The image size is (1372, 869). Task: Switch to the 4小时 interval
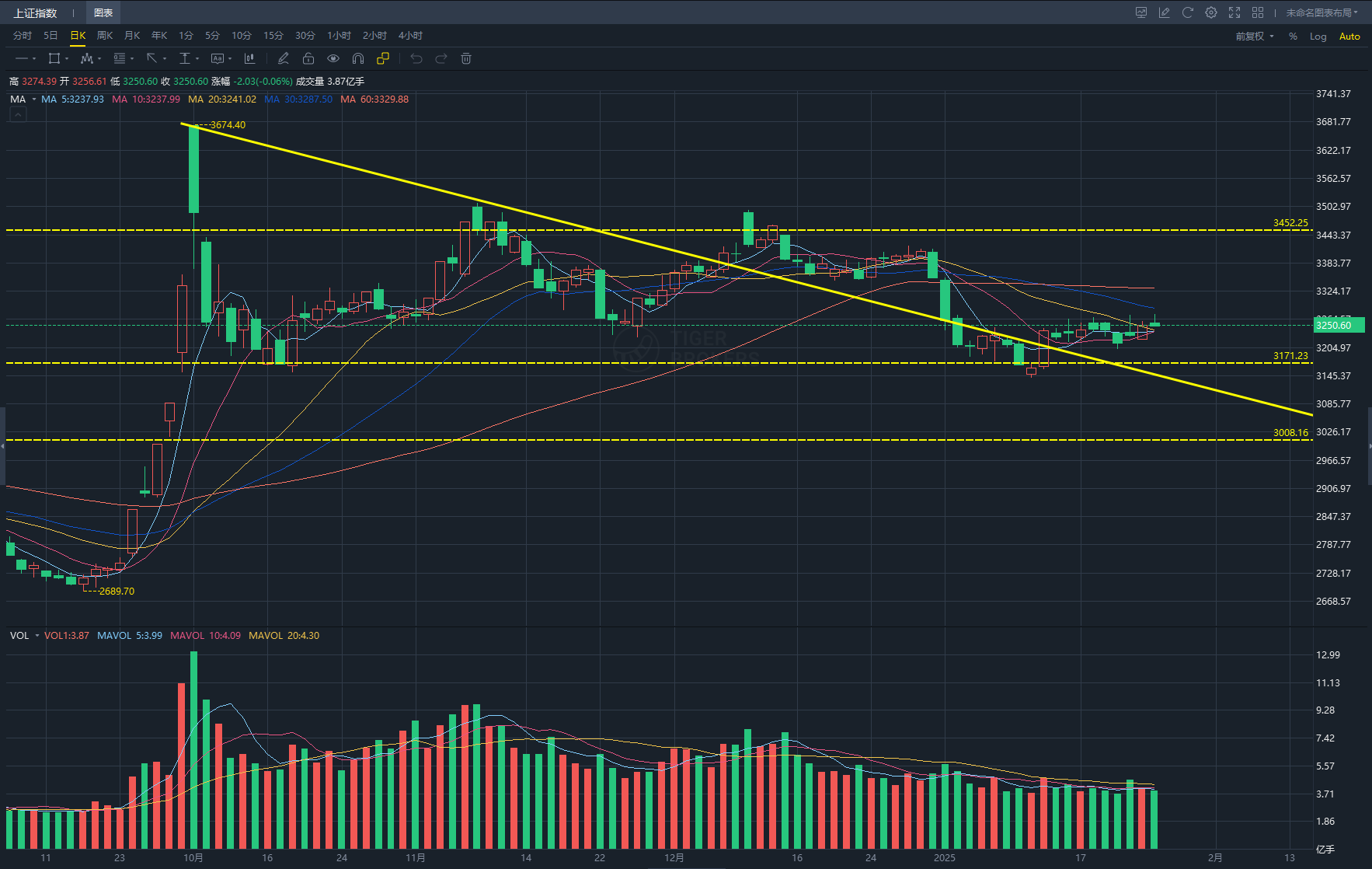410,36
